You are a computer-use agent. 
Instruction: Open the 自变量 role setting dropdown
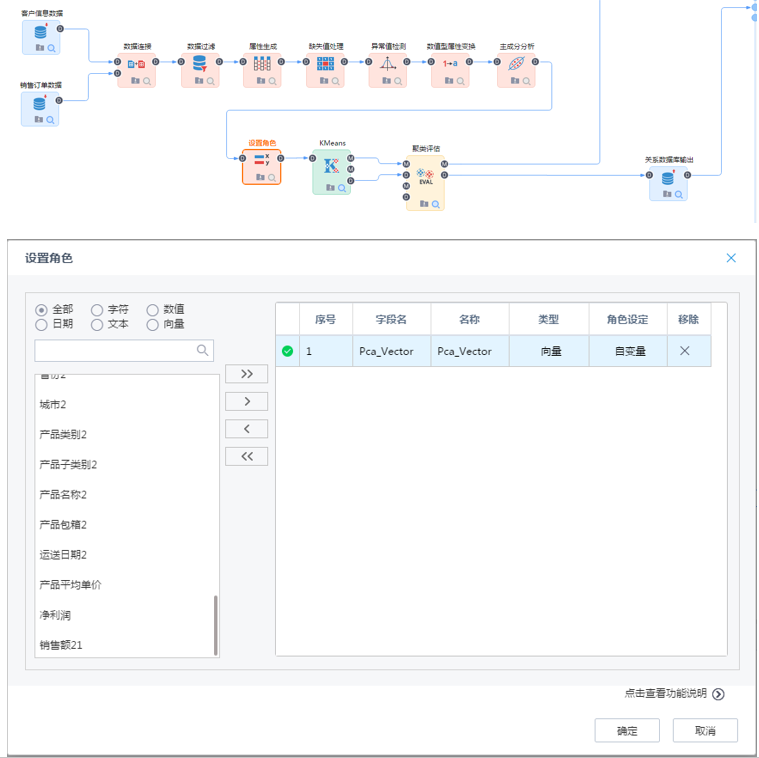[627, 351]
